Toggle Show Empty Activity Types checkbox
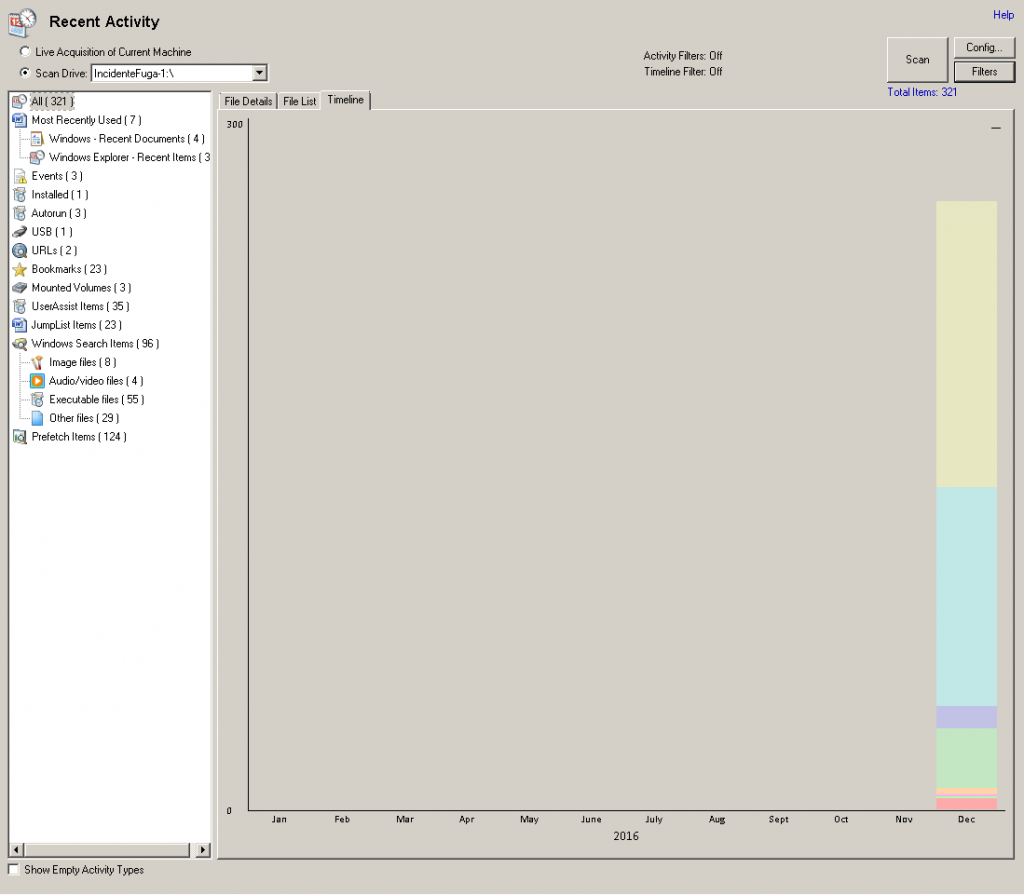 tap(13, 870)
